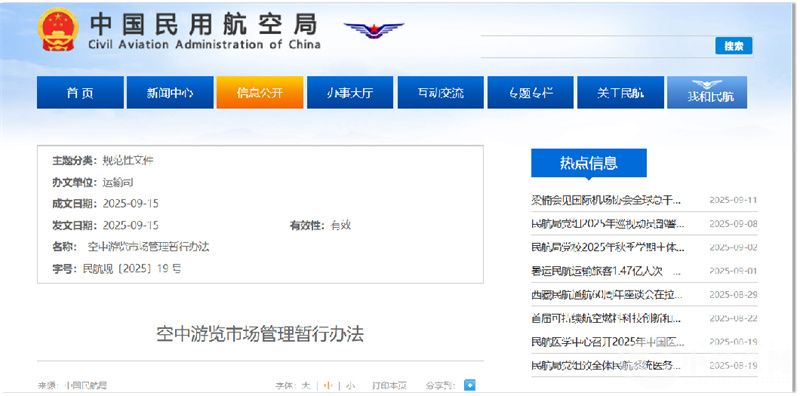Click Civil Aviation Administration of China subtitle
800x396 pixels.
tap(205, 44)
